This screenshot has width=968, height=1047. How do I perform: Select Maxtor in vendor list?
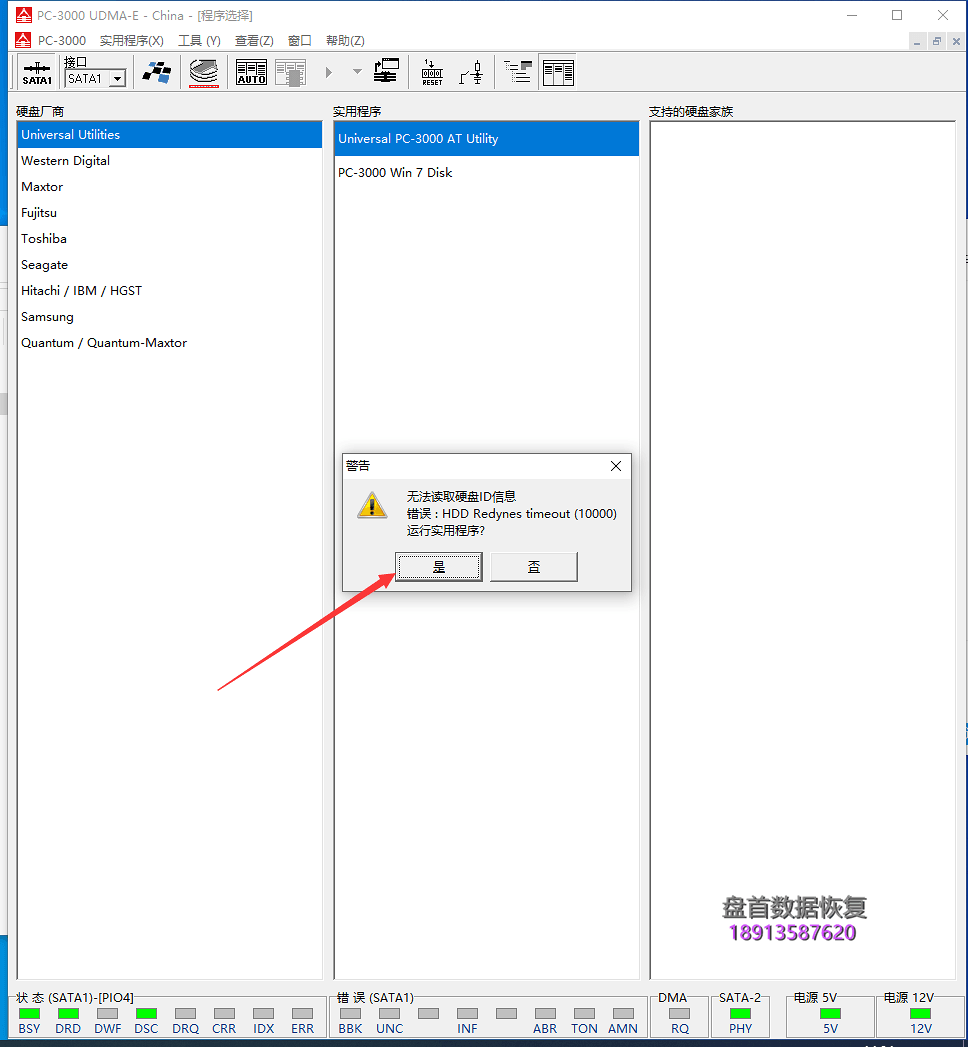pyautogui.click(x=170, y=187)
